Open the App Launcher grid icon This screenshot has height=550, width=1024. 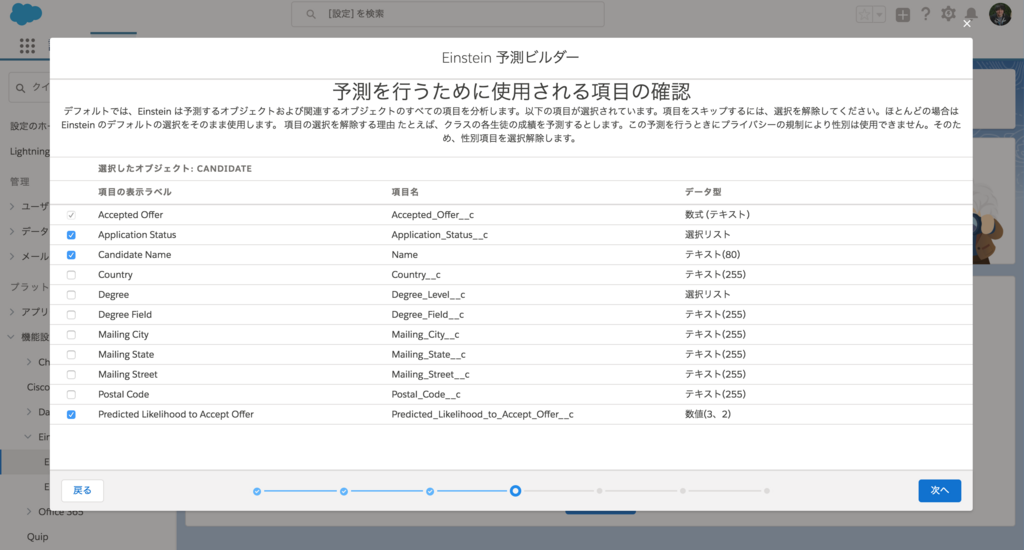27,45
